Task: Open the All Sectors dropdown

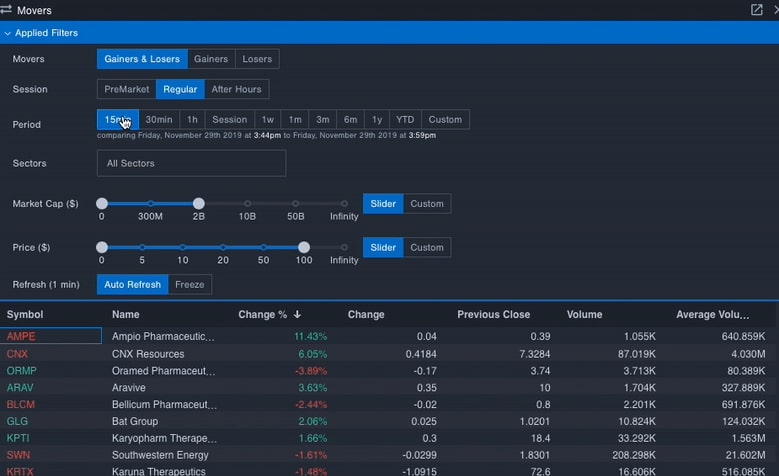Action: tap(191, 163)
